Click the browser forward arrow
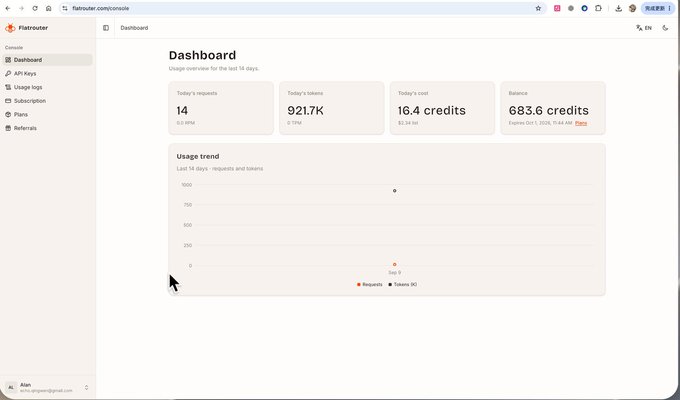 point(21,8)
